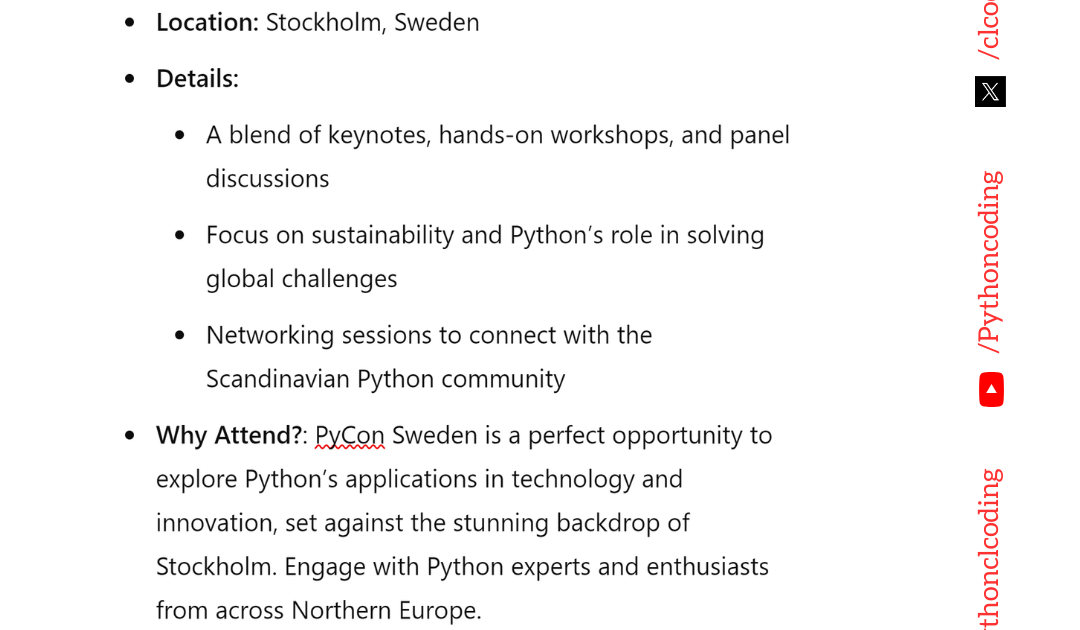Click the bullet before Details

pyautogui.click(x=129, y=79)
